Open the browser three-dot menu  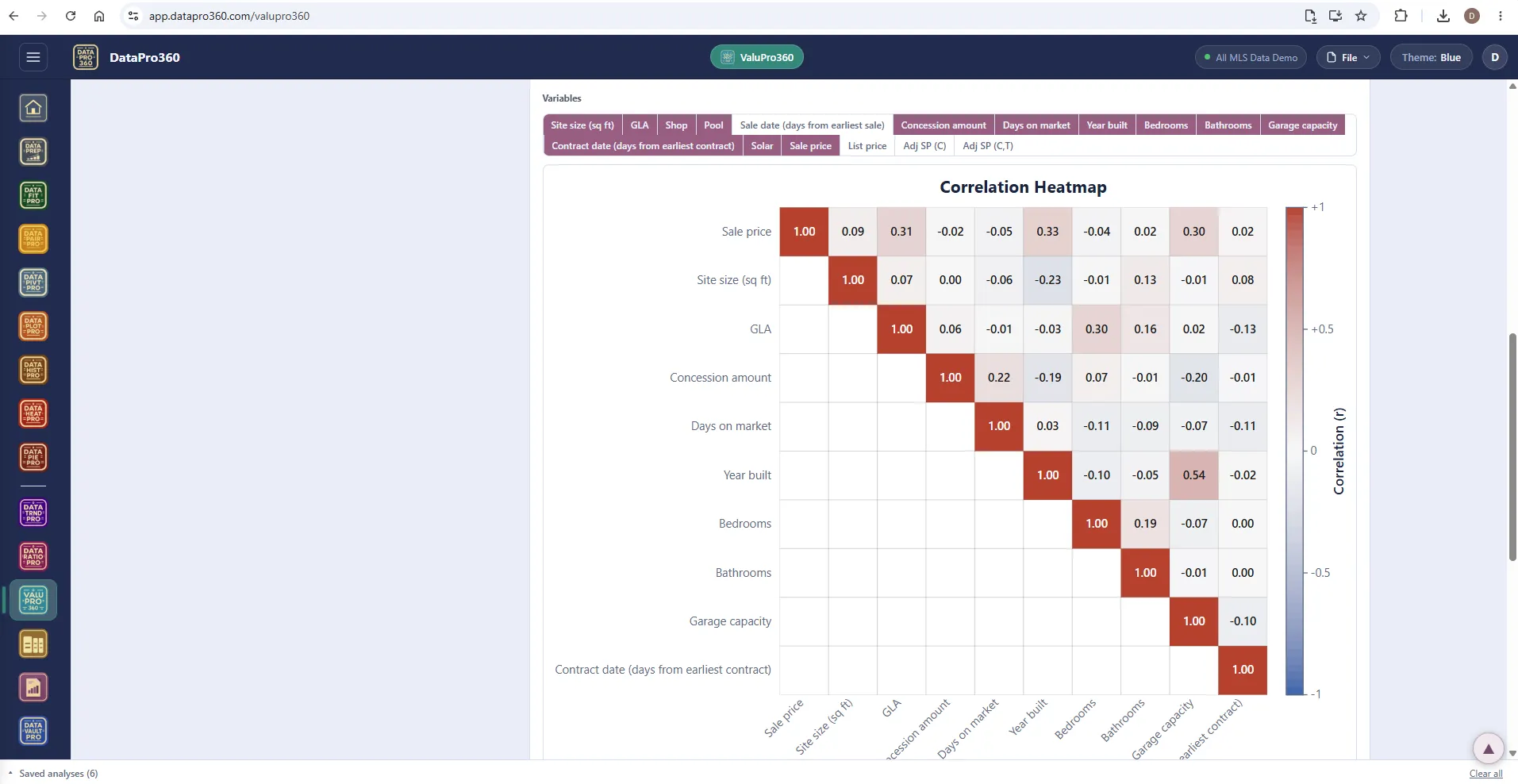1501,16
